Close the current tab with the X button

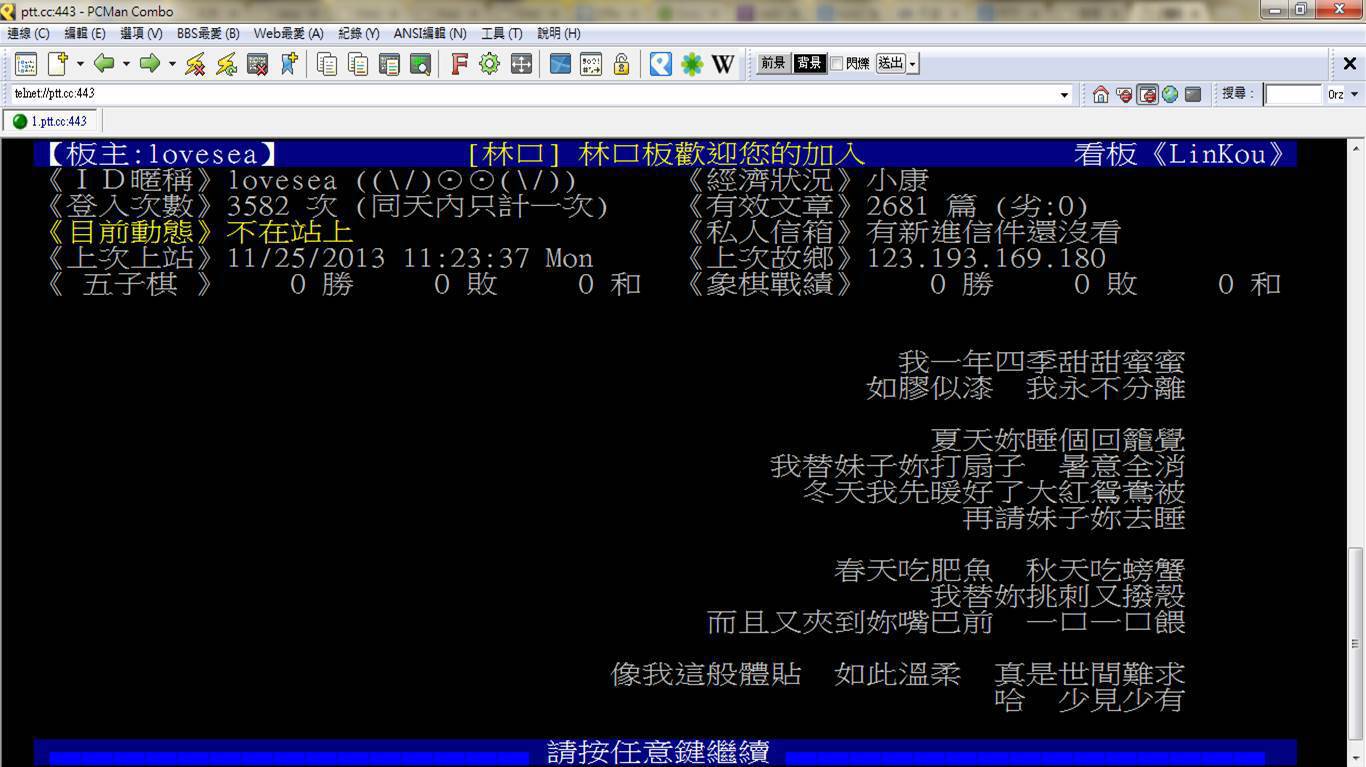coord(1349,64)
